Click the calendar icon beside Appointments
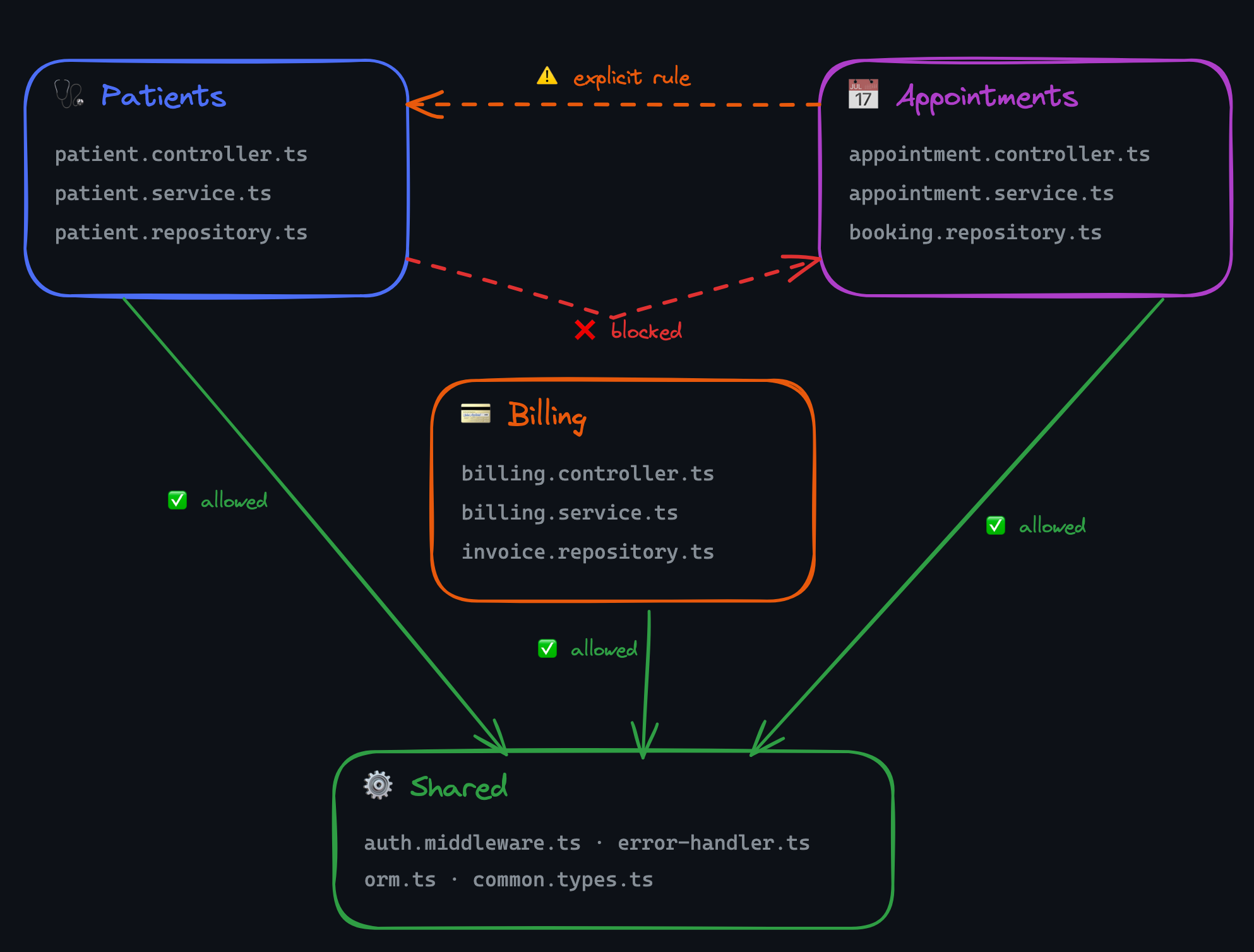 (x=863, y=94)
